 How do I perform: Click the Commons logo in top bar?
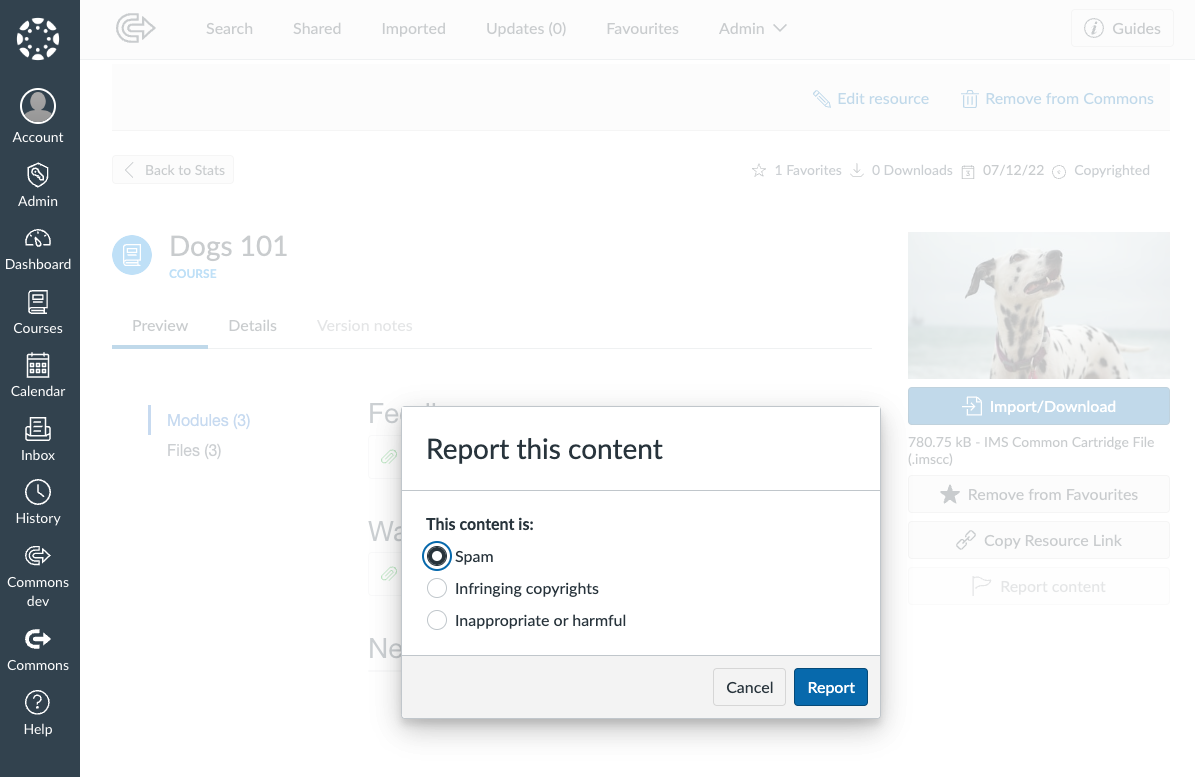[x=136, y=29]
